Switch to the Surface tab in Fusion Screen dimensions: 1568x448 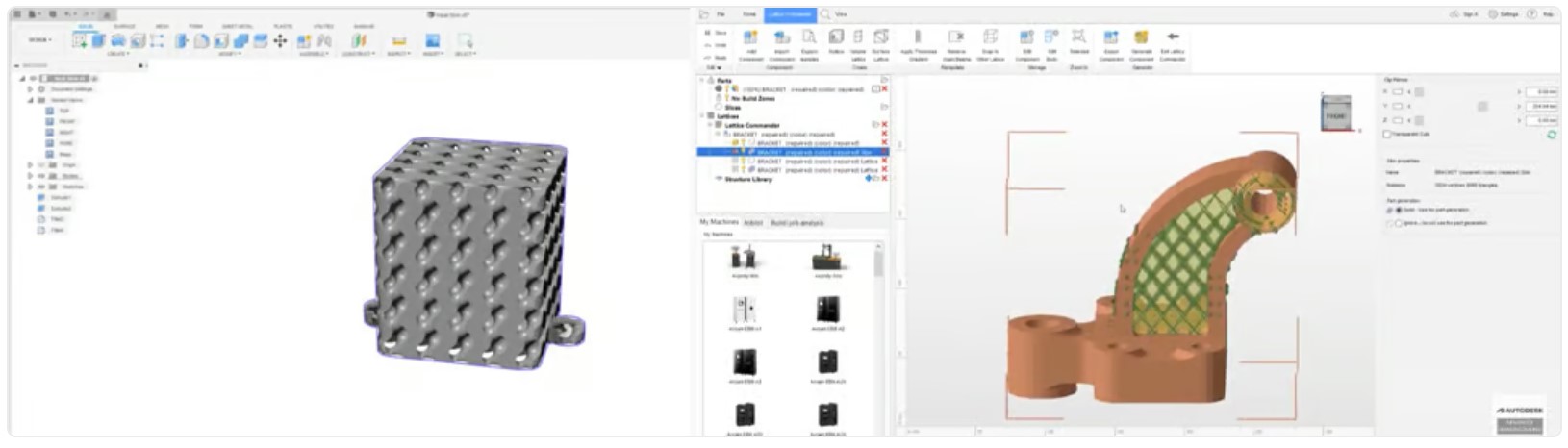pos(124,27)
